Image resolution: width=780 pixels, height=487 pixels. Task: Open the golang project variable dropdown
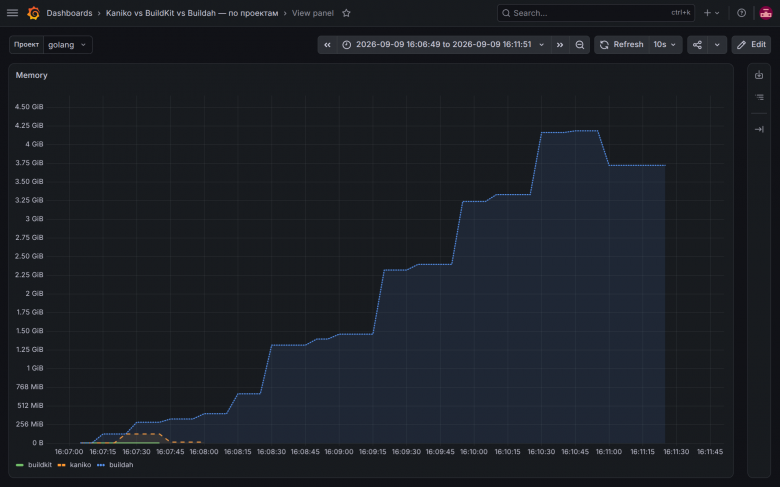pos(68,45)
